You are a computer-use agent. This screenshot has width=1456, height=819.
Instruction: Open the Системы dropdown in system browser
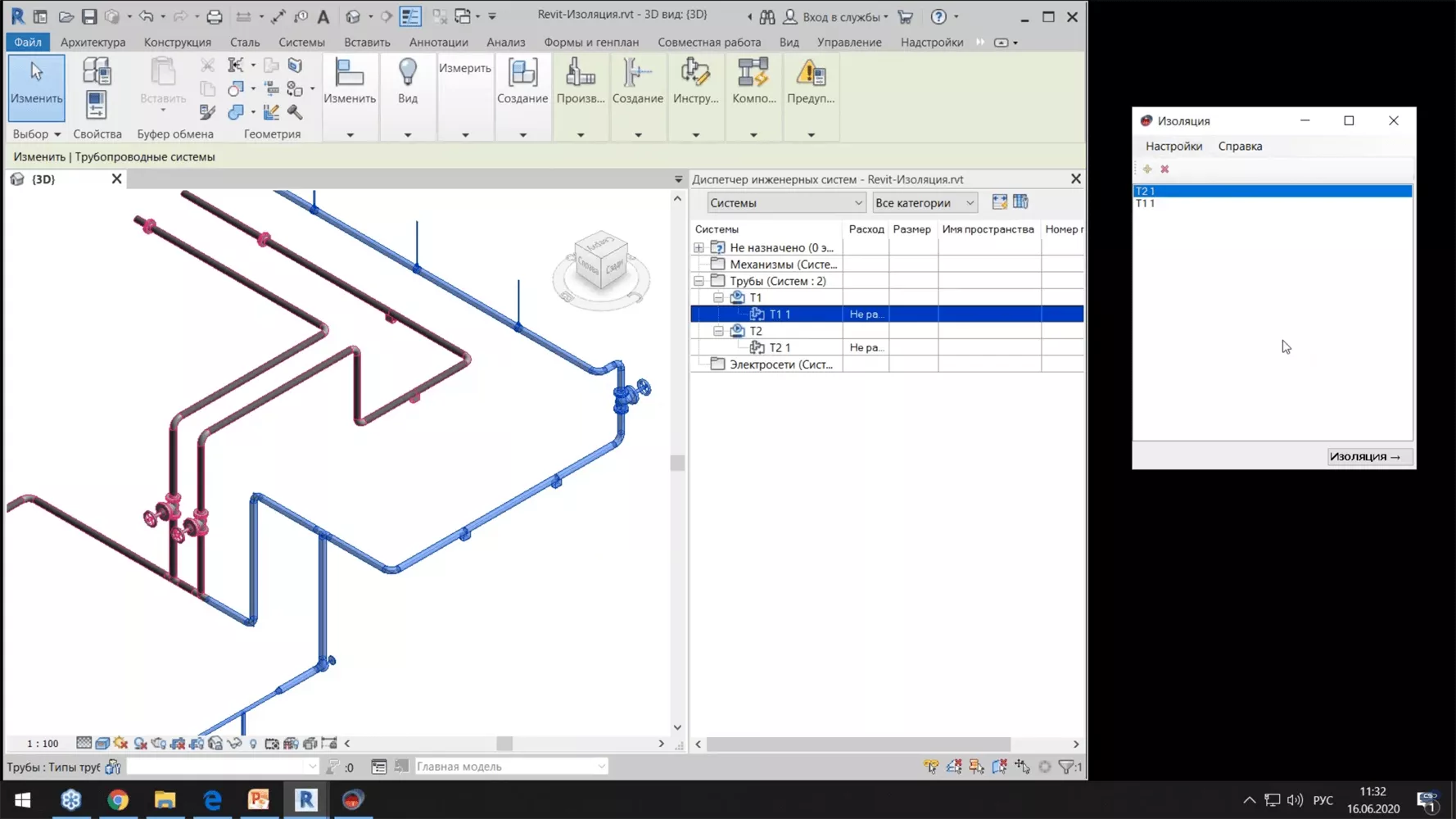pos(857,202)
